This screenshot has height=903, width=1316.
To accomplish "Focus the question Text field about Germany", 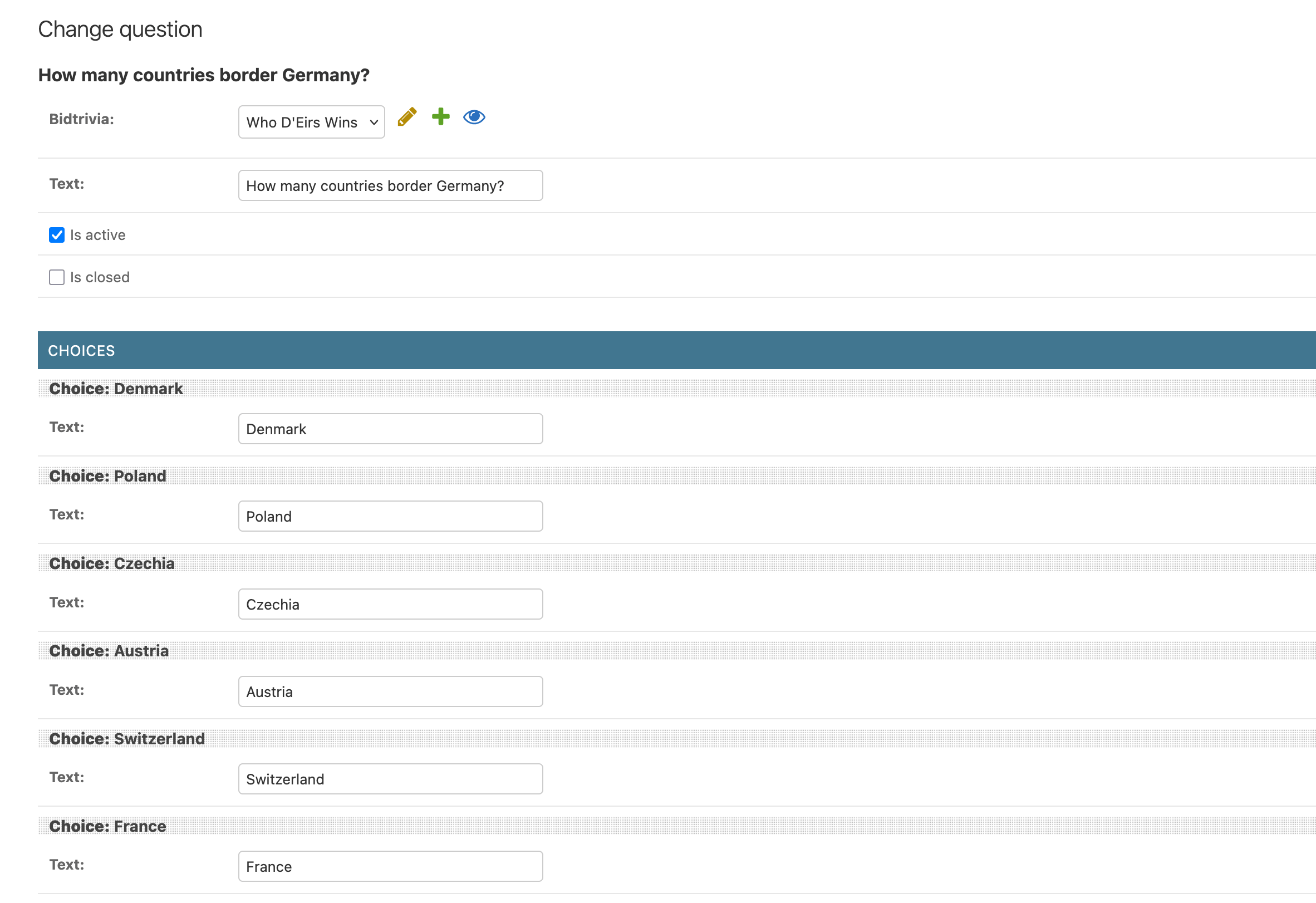I will point(391,186).
